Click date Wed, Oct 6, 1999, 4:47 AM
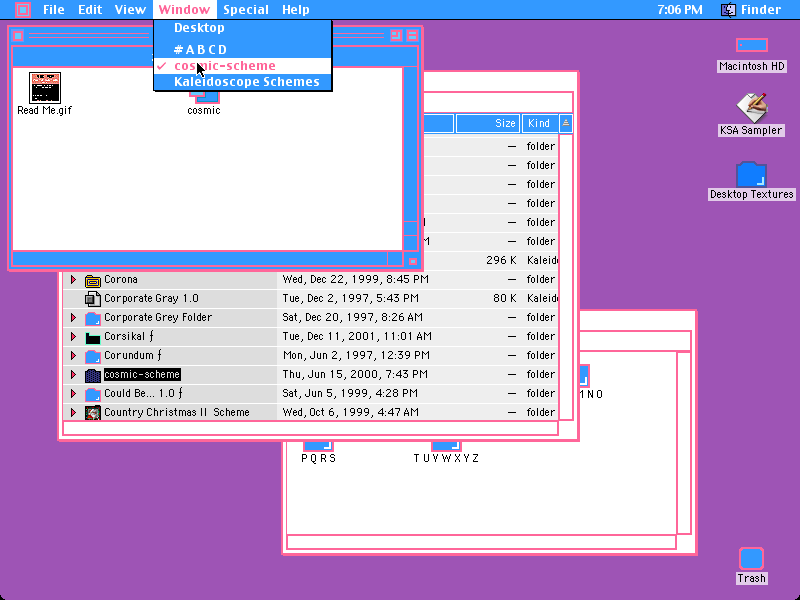800x600 pixels. [351, 412]
